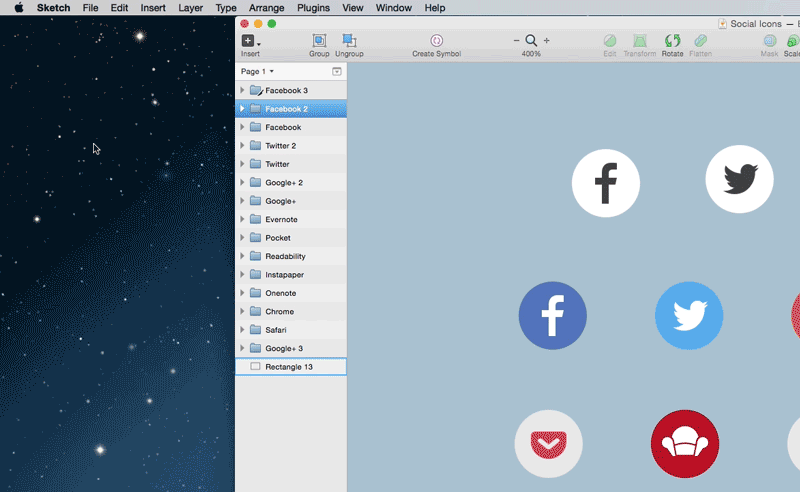Open the View menu

[x=353, y=8]
